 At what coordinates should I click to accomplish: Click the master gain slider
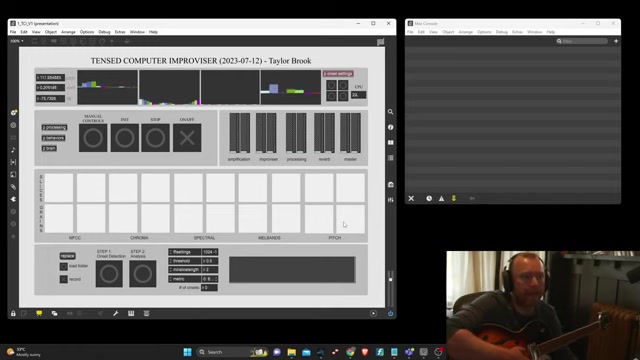[350, 133]
